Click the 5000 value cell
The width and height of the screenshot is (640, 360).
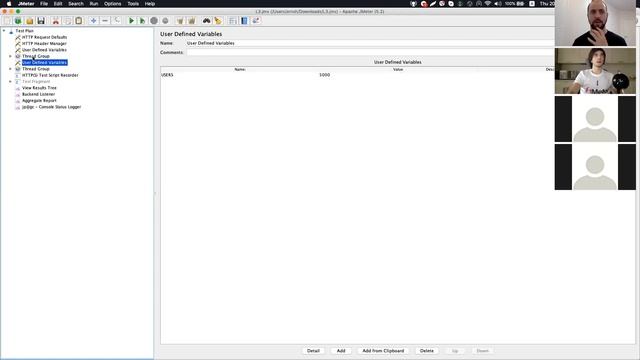[397, 75]
